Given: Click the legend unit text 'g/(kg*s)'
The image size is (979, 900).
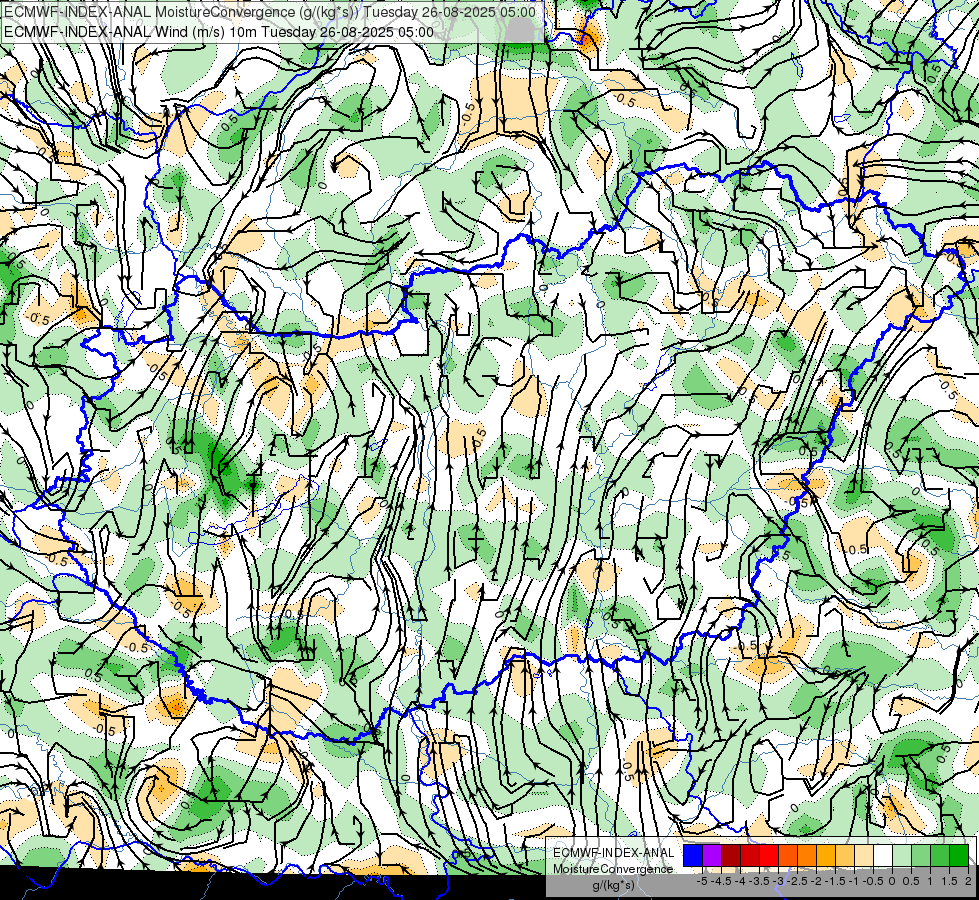Looking at the screenshot, I should click(x=613, y=885).
